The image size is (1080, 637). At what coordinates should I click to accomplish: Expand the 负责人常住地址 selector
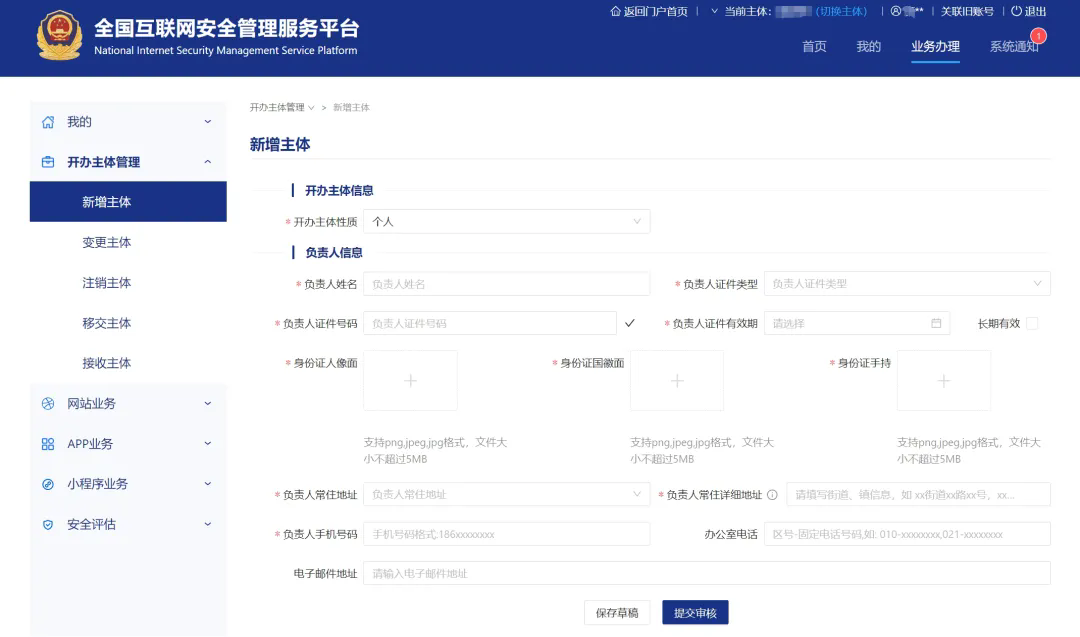pos(506,494)
